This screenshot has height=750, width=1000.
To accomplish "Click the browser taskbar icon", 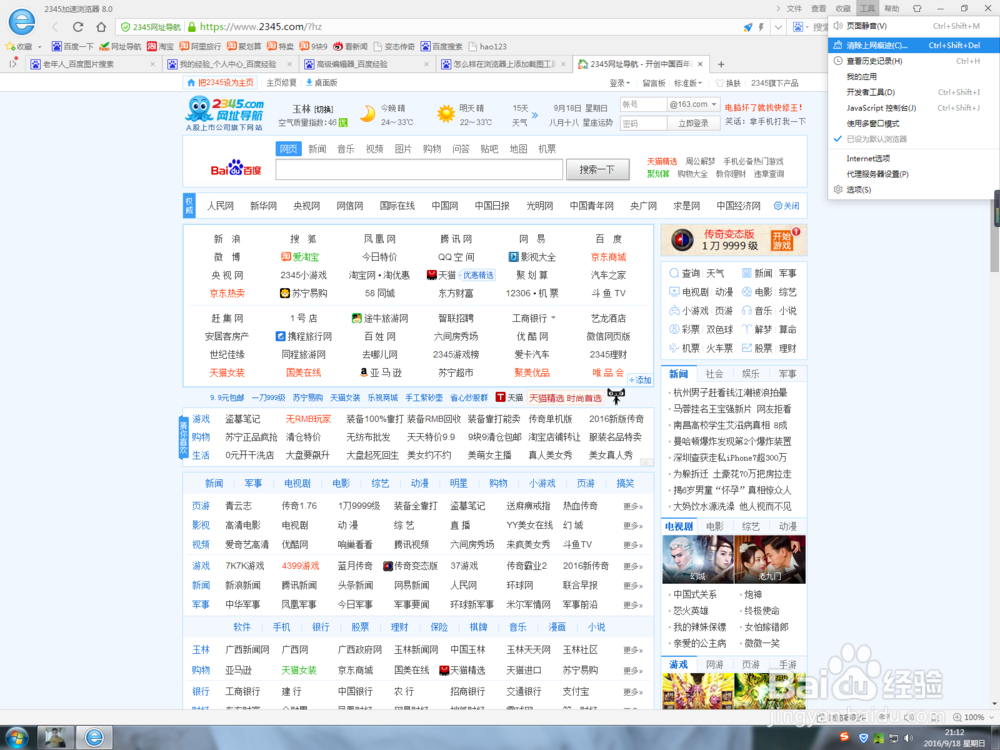I will click(x=94, y=738).
